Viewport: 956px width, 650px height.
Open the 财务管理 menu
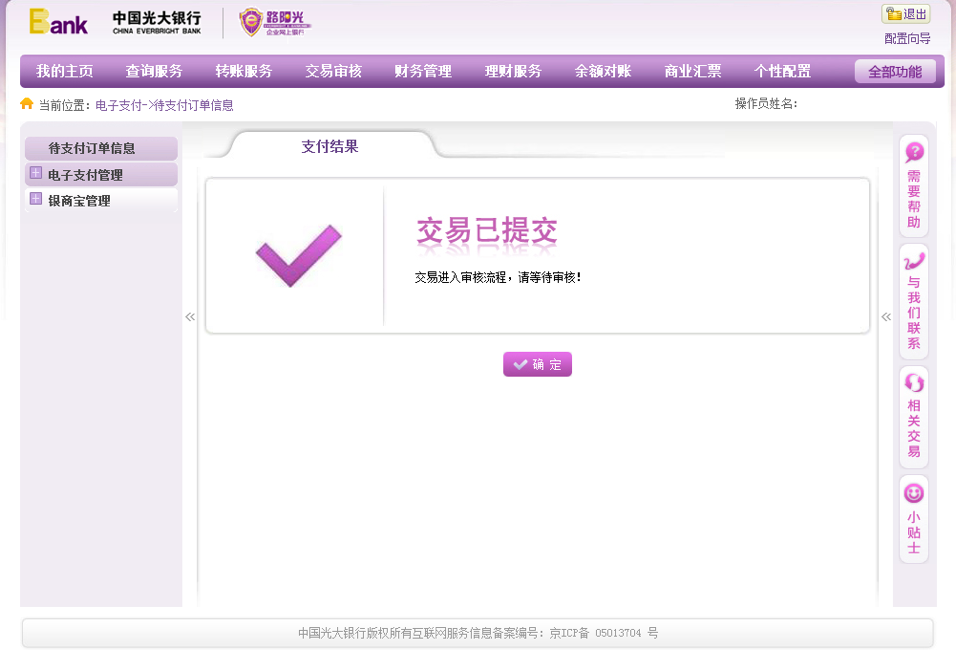423,71
